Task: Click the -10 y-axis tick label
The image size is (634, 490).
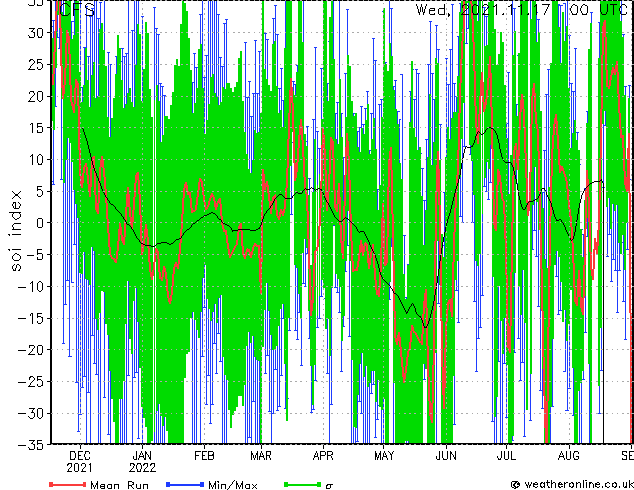Action: point(31,287)
